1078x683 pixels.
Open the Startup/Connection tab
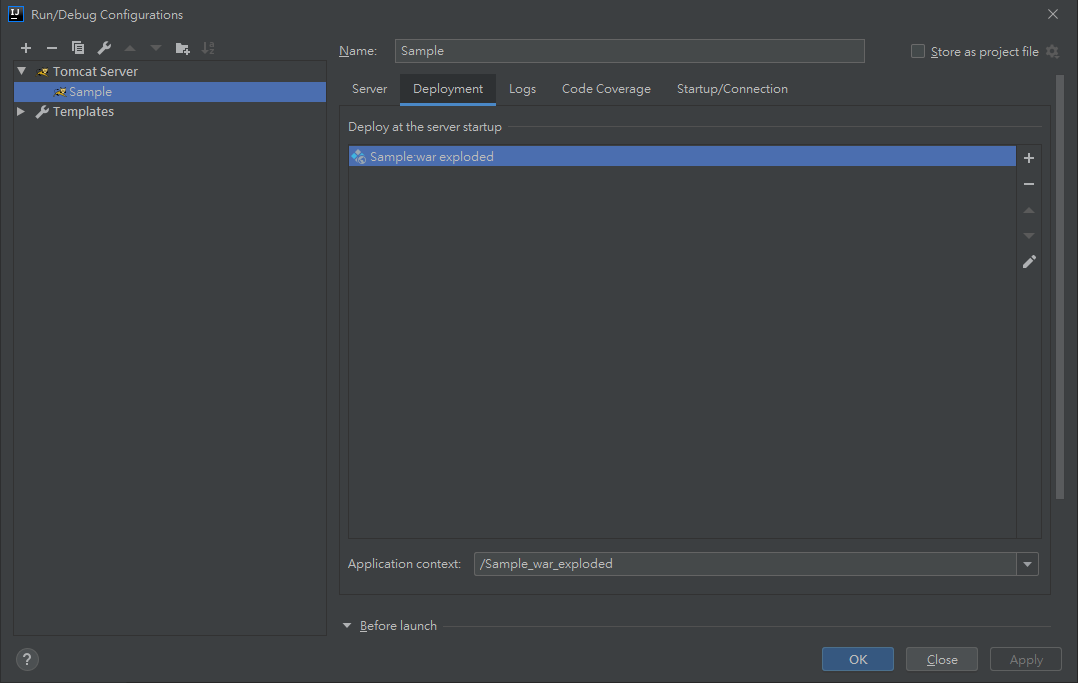tap(732, 89)
